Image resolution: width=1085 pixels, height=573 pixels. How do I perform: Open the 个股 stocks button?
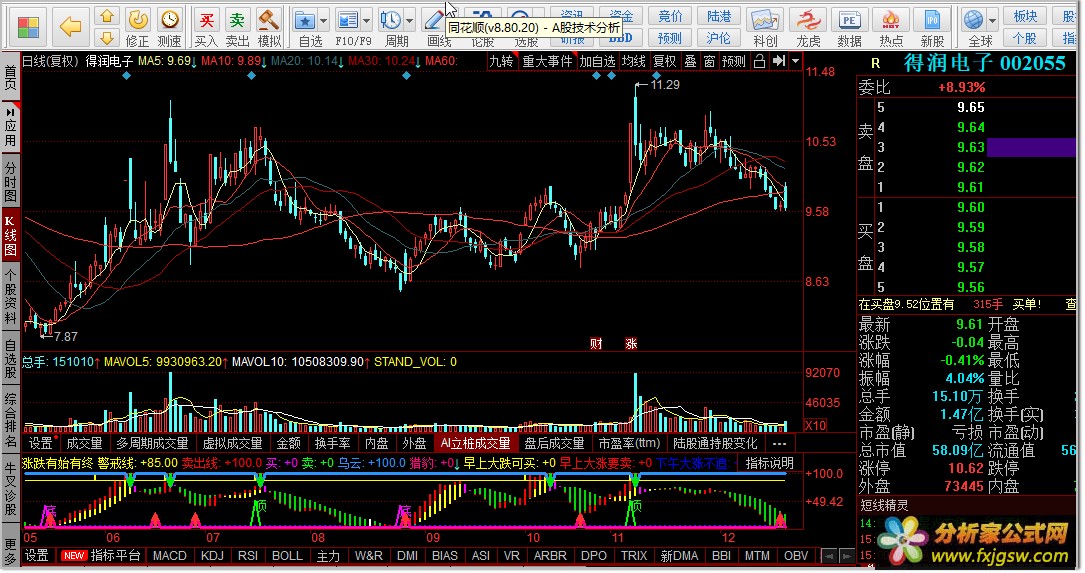pos(1025,37)
